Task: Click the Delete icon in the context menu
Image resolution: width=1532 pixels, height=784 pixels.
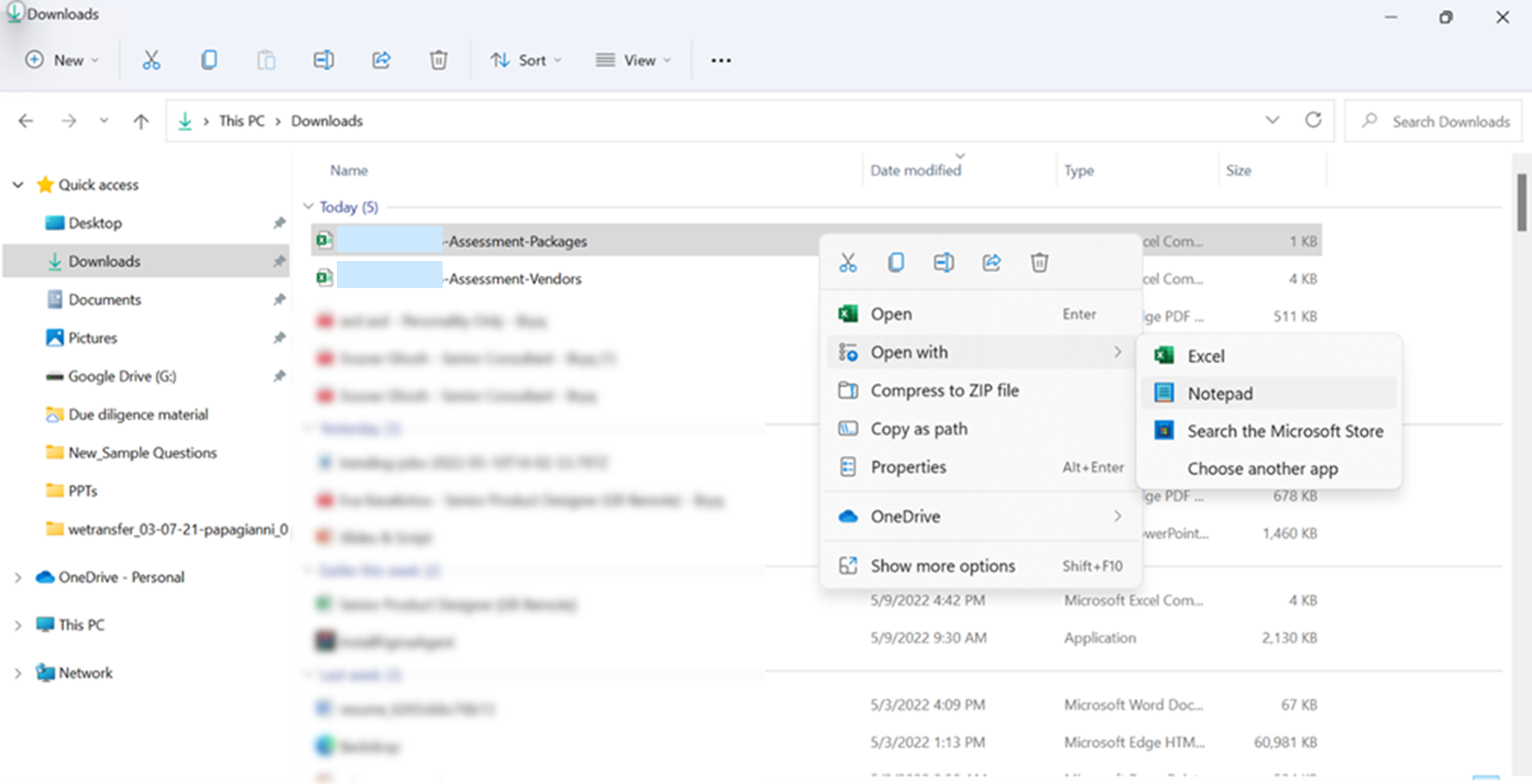Action: coord(1039,262)
